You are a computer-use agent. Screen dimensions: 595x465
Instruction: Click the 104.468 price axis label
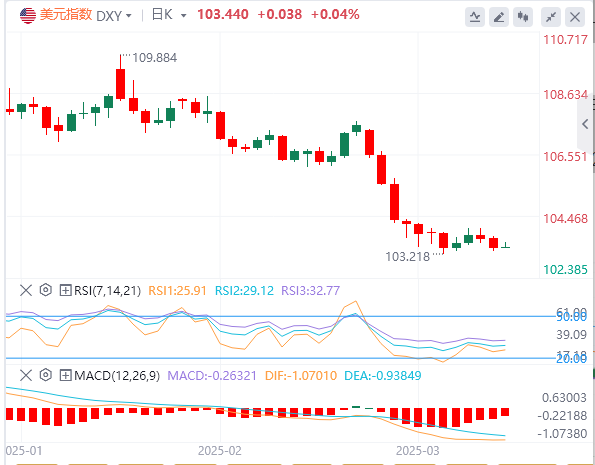566,219
